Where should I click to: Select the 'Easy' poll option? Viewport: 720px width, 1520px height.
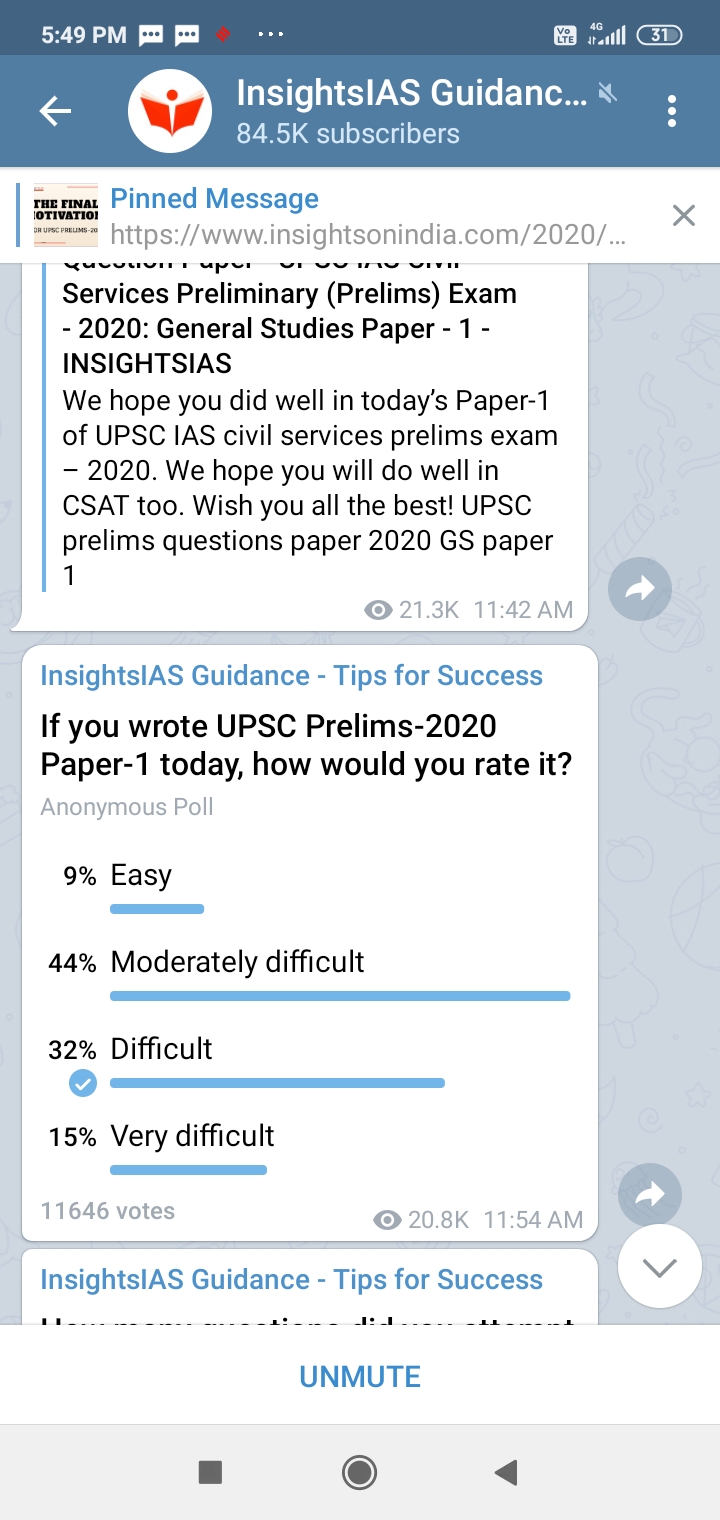point(141,875)
